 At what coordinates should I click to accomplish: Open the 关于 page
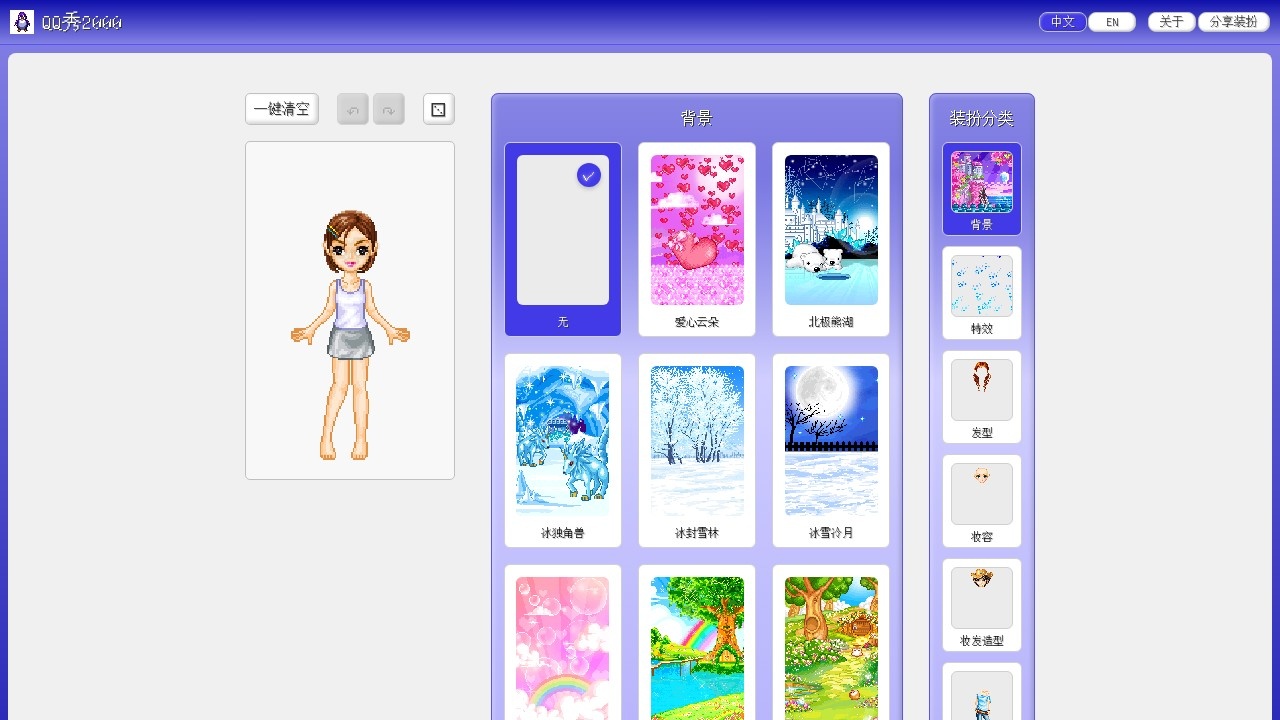click(1172, 22)
